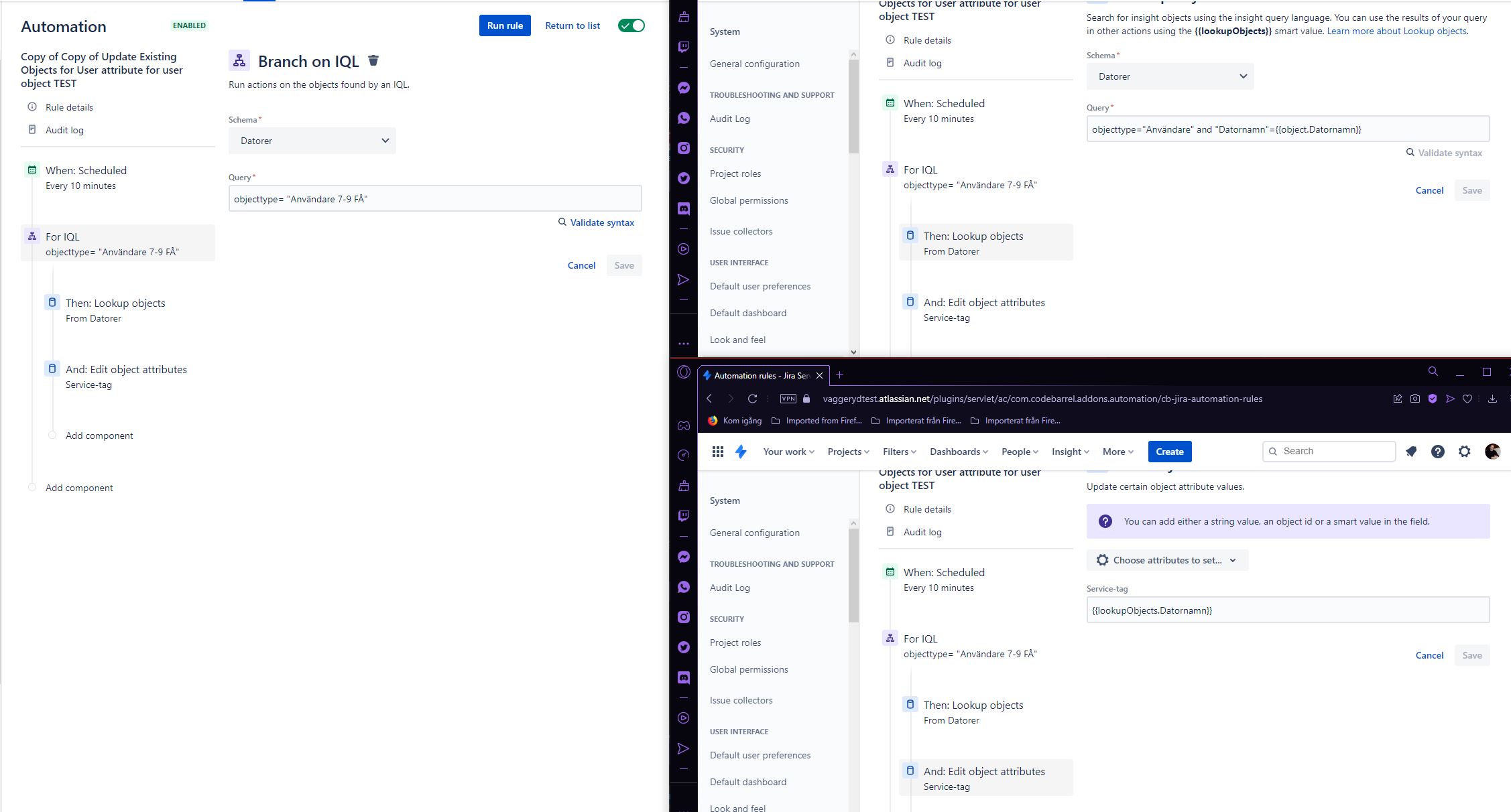The height and width of the screenshot is (812, 1511).
Task: Open the Schema dropdown in the upper-right window
Action: coord(1170,76)
